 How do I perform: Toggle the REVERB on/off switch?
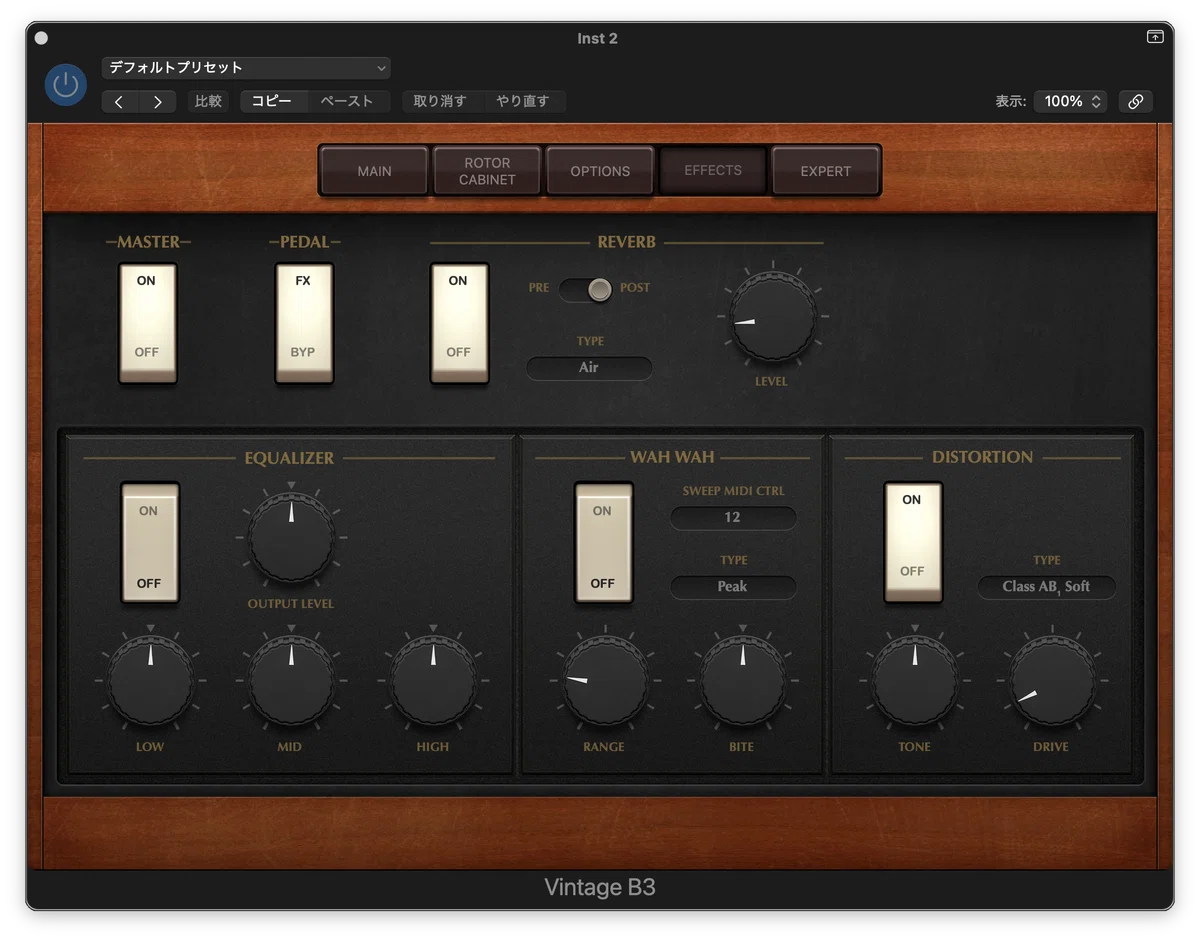[x=459, y=323]
